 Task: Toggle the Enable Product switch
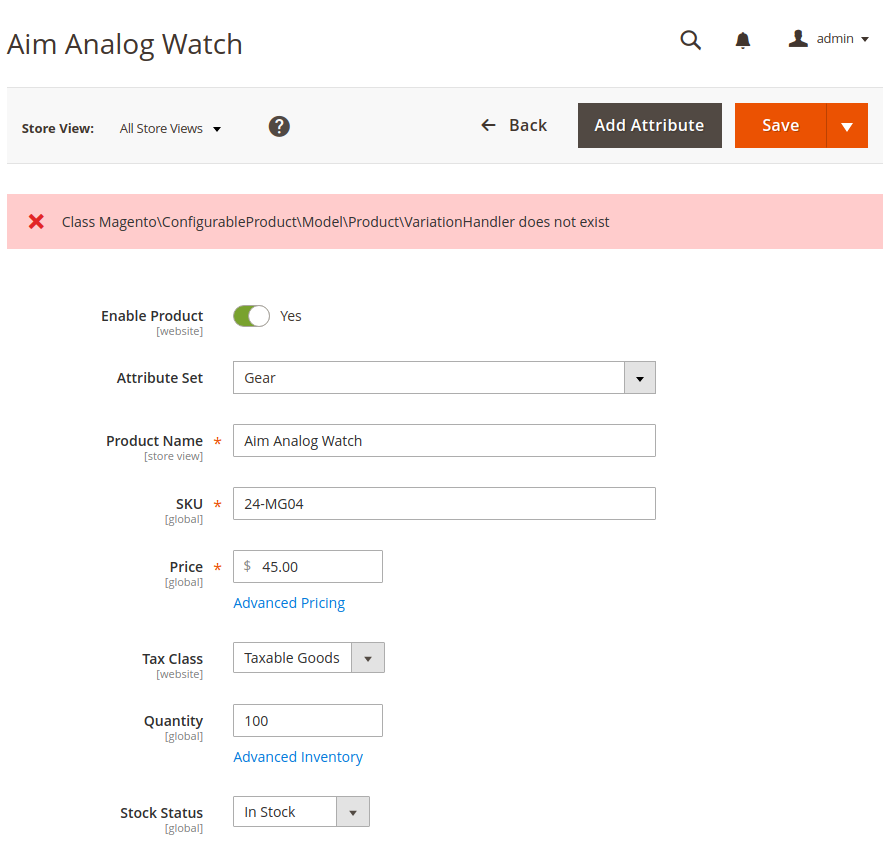click(251, 316)
